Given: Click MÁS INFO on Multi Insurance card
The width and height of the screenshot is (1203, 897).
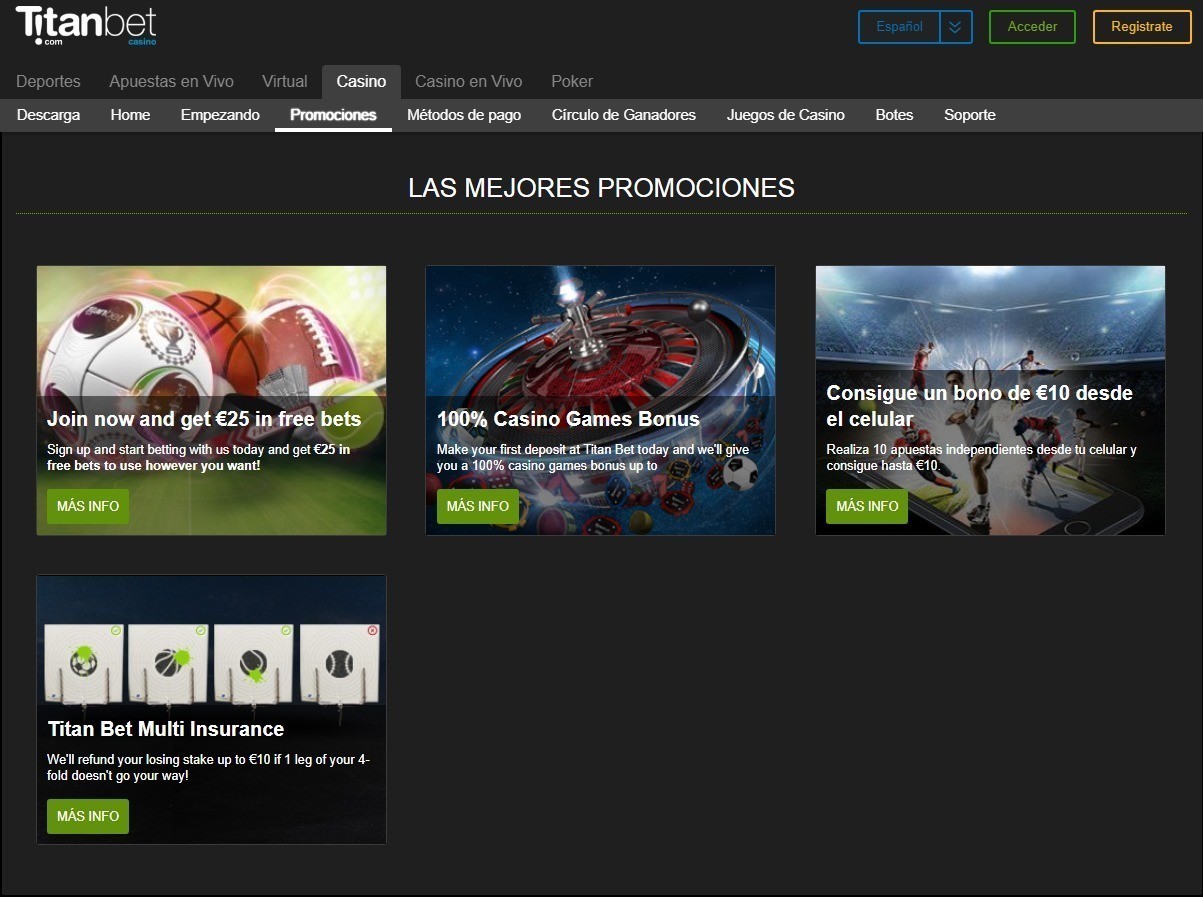Looking at the screenshot, I should (x=88, y=816).
